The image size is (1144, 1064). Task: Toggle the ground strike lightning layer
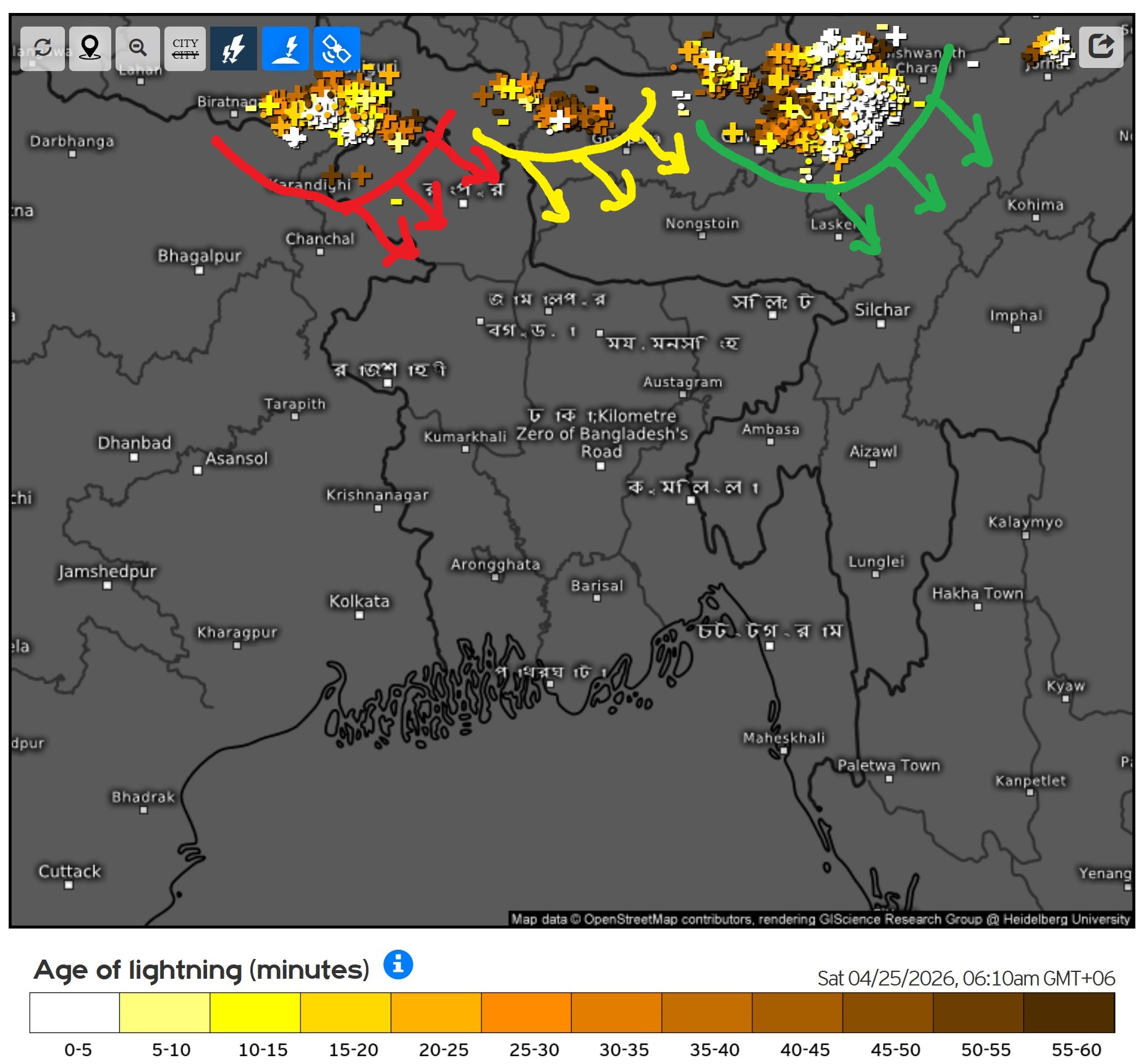click(286, 48)
